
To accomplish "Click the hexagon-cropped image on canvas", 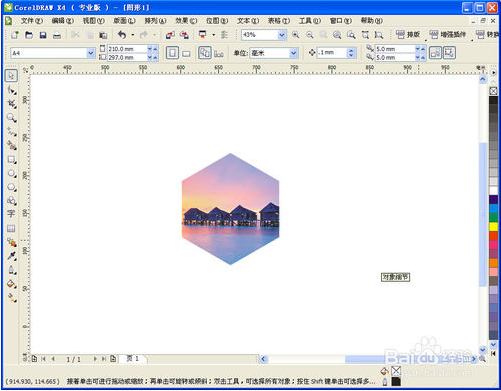I will click(x=230, y=209).
